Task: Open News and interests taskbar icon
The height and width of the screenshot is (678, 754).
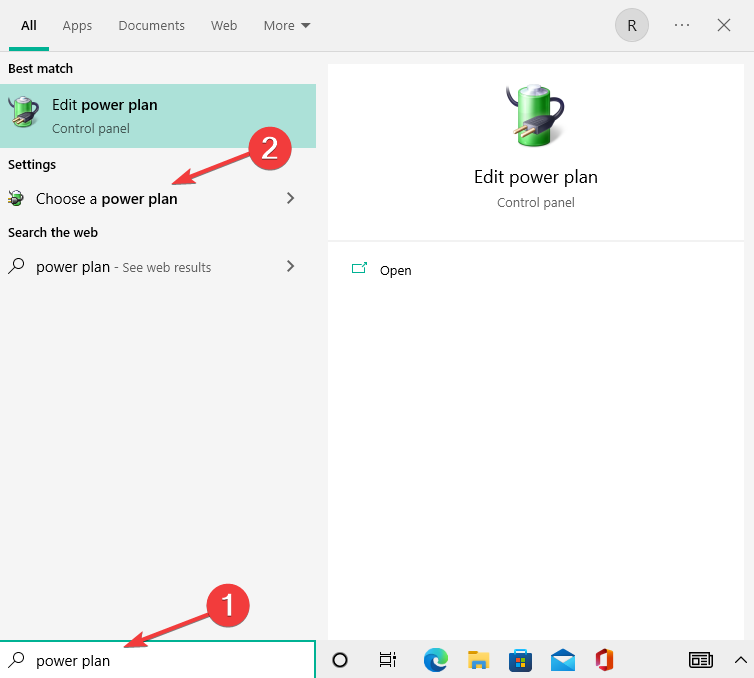Action: [x=701, y=660]
